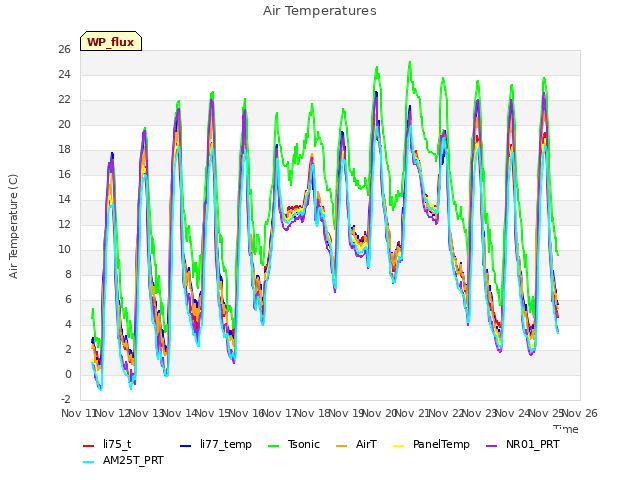
Task: Click the y-axis value 8
Action: point(68,274)
